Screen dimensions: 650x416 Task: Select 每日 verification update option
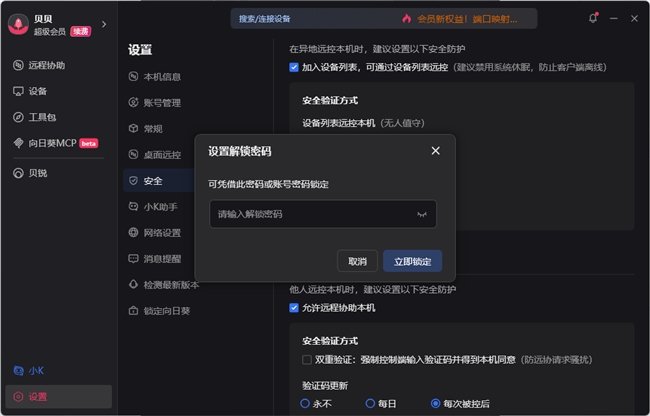(370, 403)
